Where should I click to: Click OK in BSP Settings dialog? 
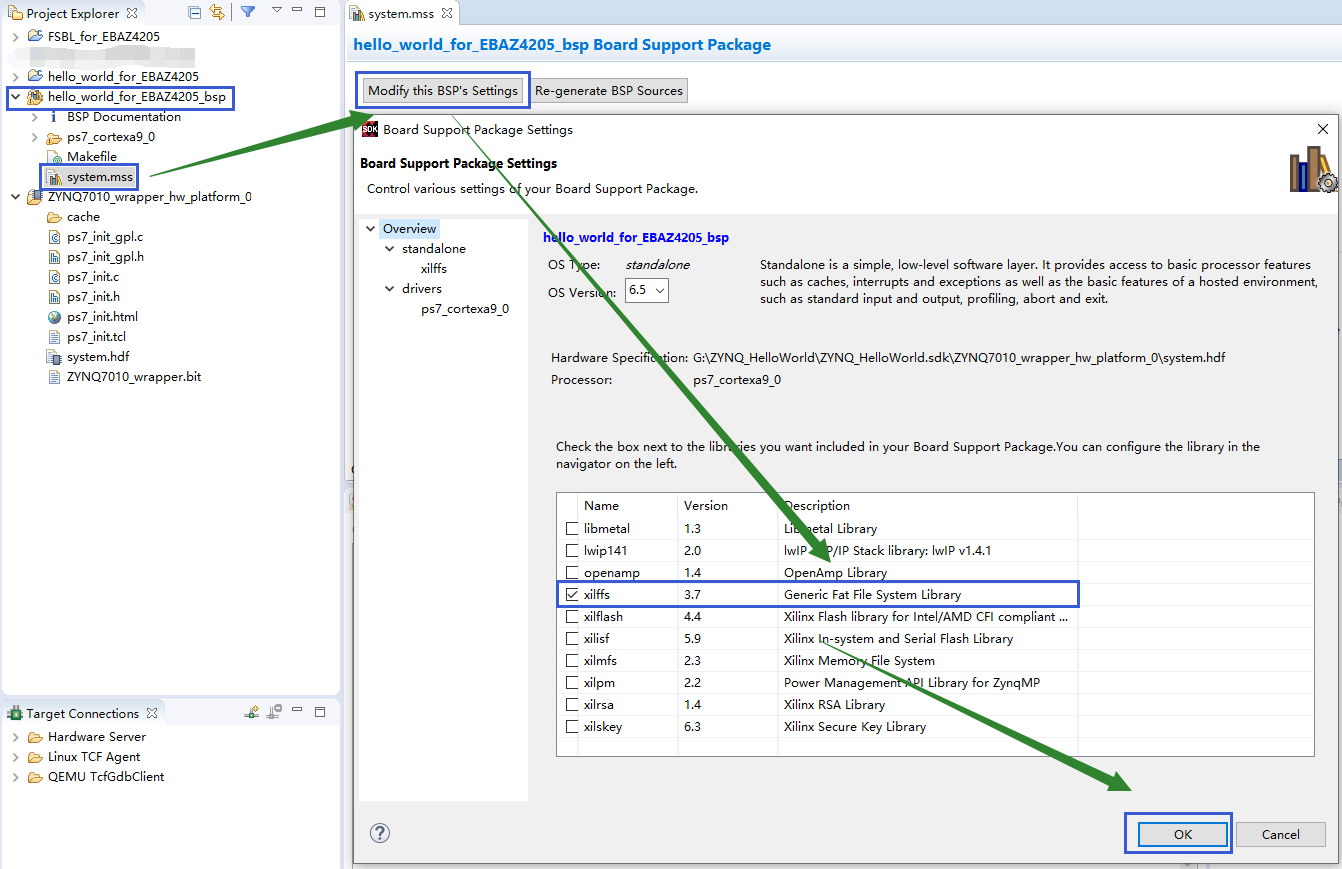(x=1183, y=834)
